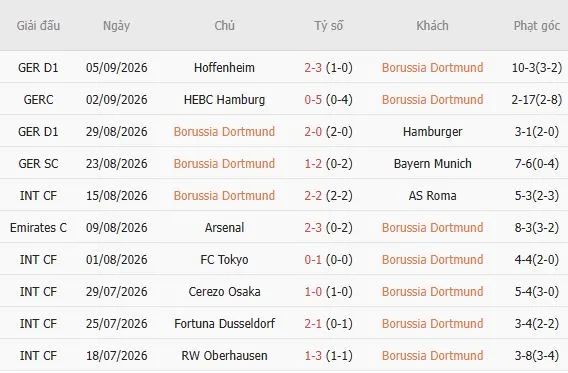Open 1-2 score versus Bayern Munich
568x373 pixels.
(313, 164)
